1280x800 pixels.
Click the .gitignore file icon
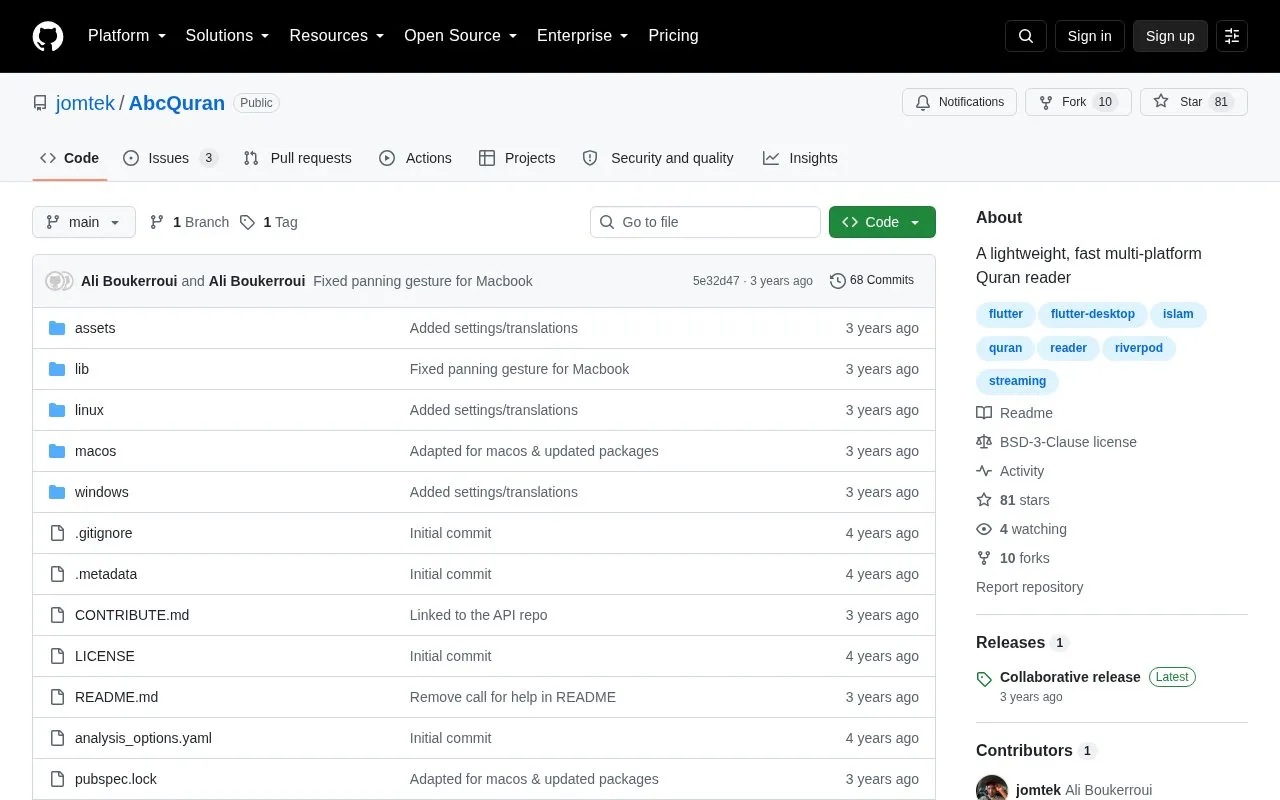click(x=57, y=533)
